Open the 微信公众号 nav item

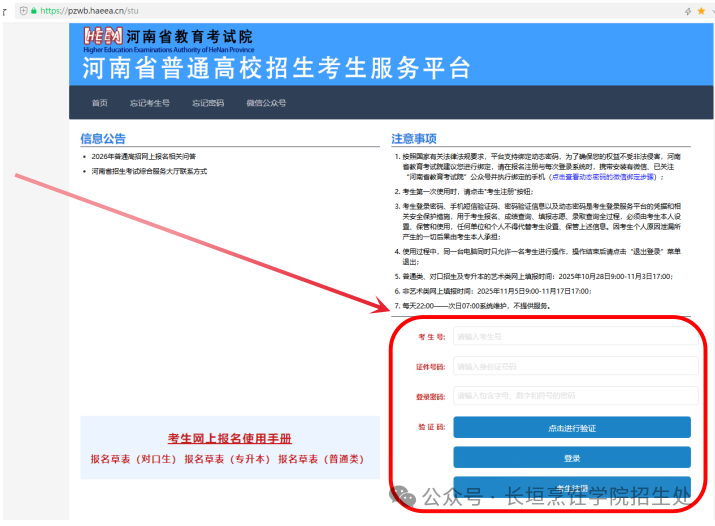[266, 103]
